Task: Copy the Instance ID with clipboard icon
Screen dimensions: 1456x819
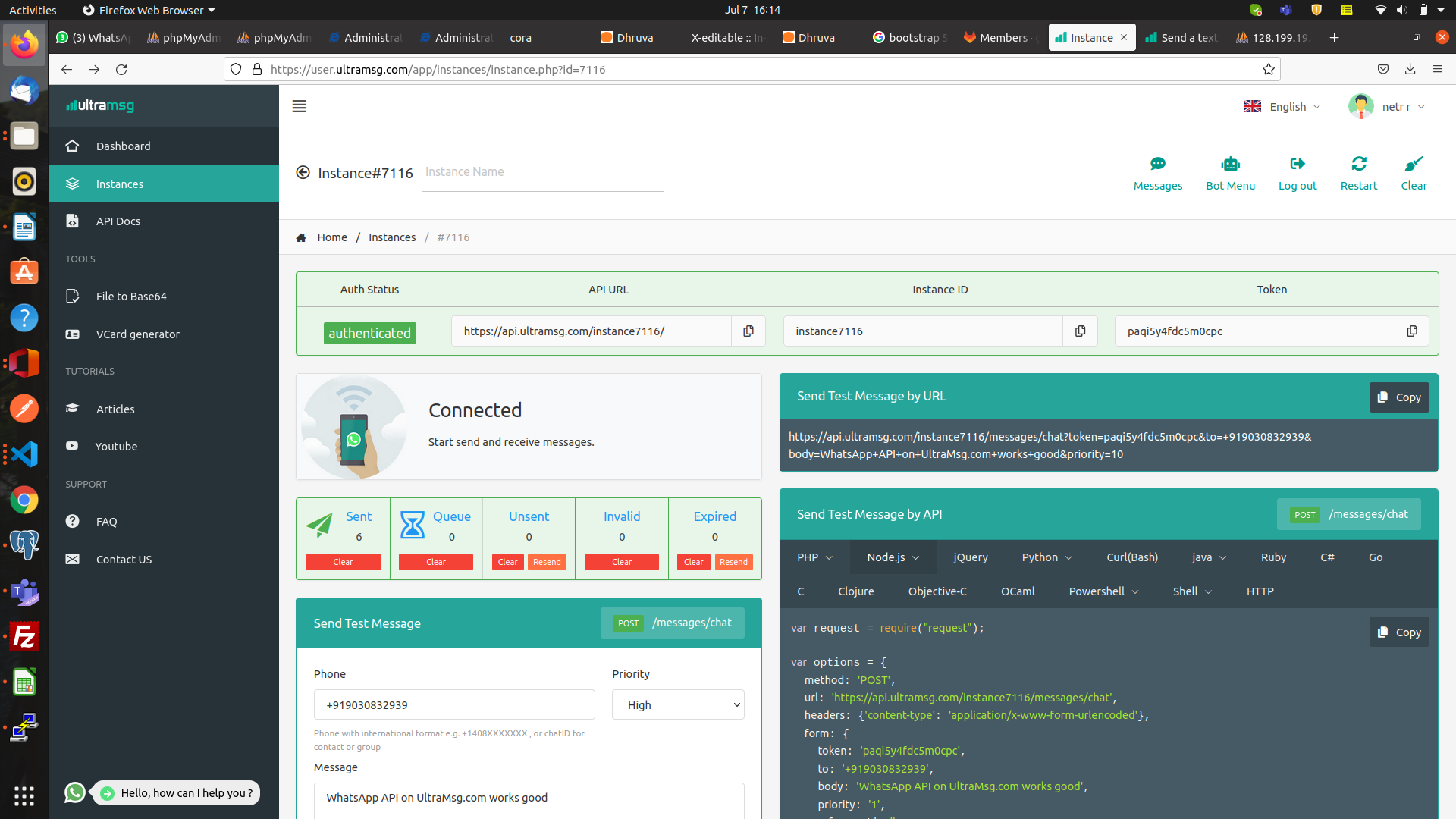Action: 1080,331
